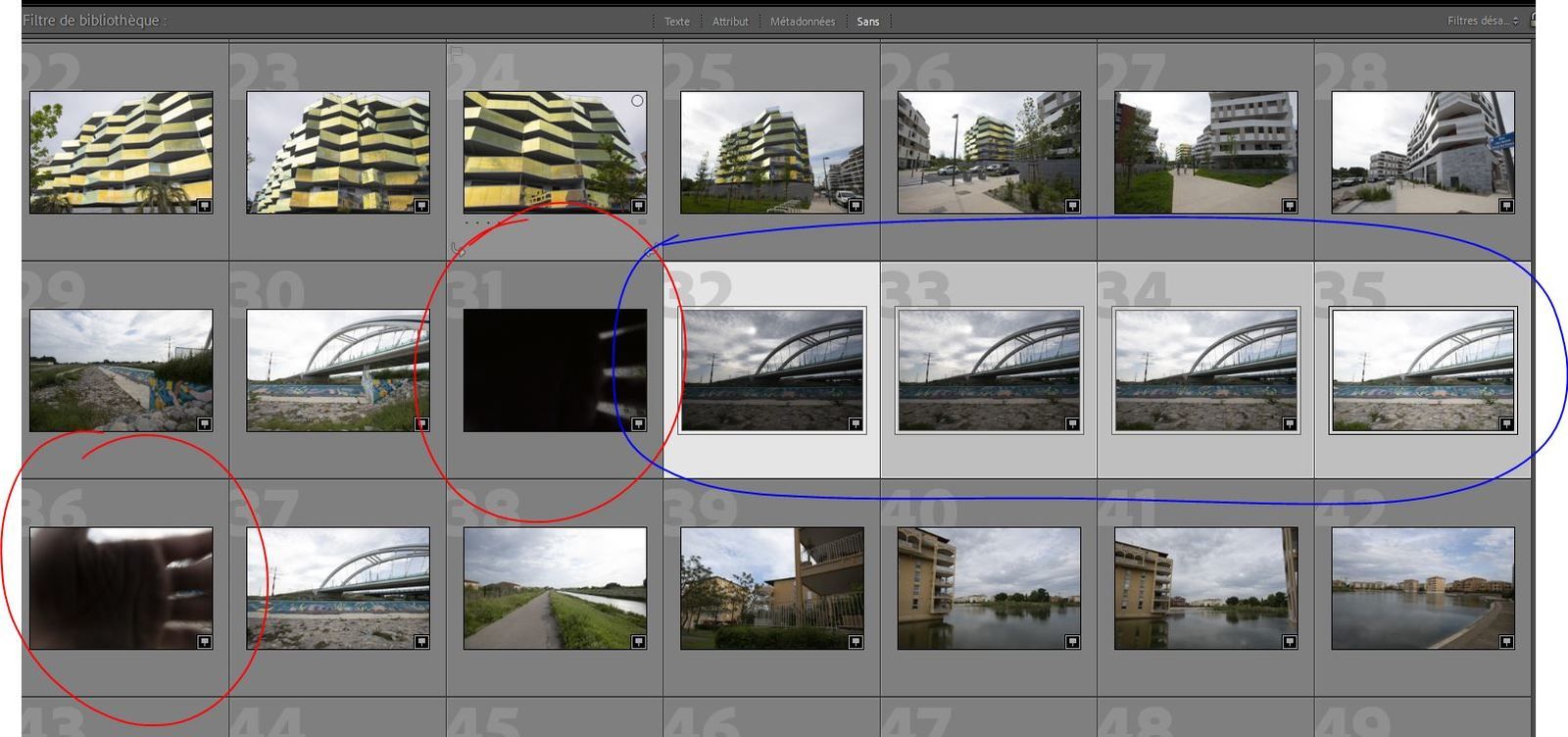
Task: Click the 'Filtre de bibliothèque :' label
Action: (94, 20)
